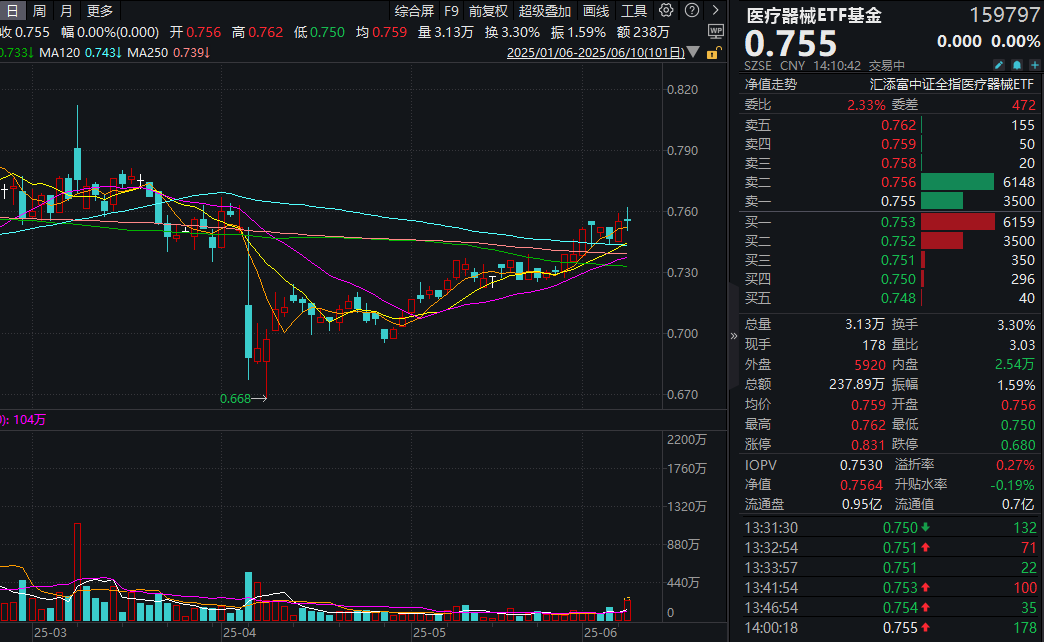Open the 净值走势 net value trend link
The width and height of the screenshot is (1044, 642).
(x=771, y=85)
